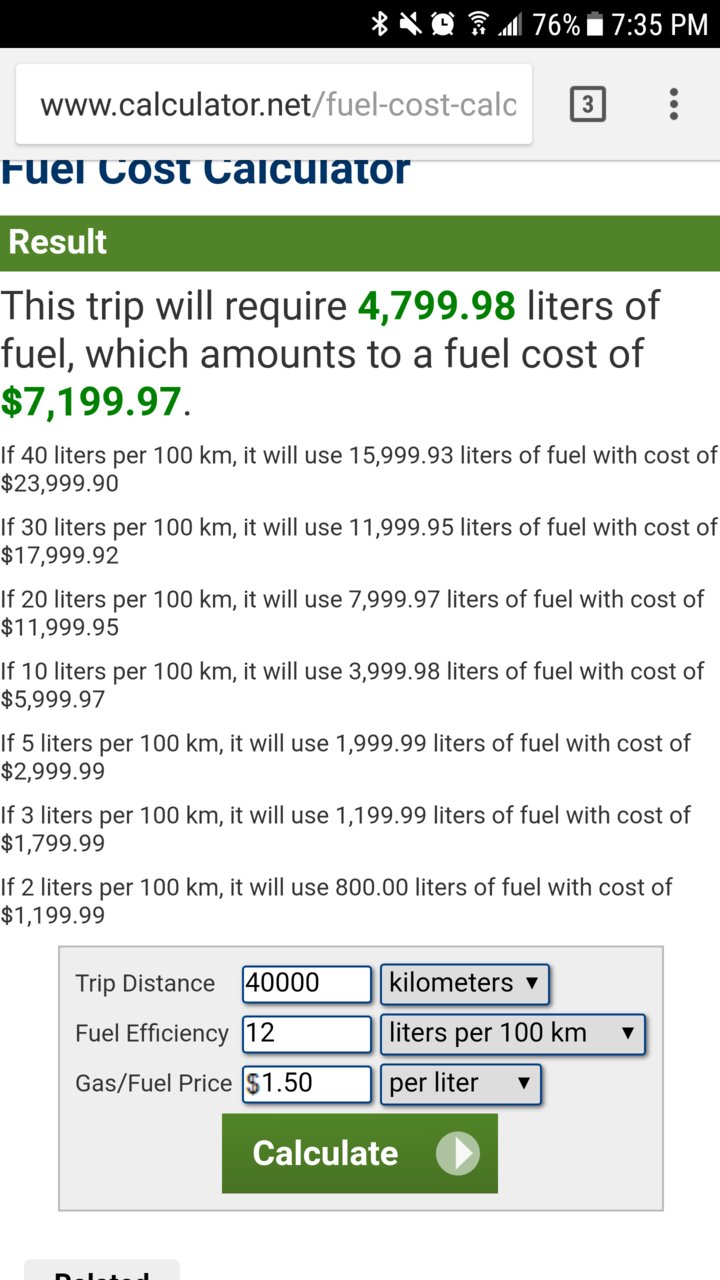Viewport: 720px width, 1280px height.
Task: Open the per liter price unit dropdown
Action: pos(461,1084)
